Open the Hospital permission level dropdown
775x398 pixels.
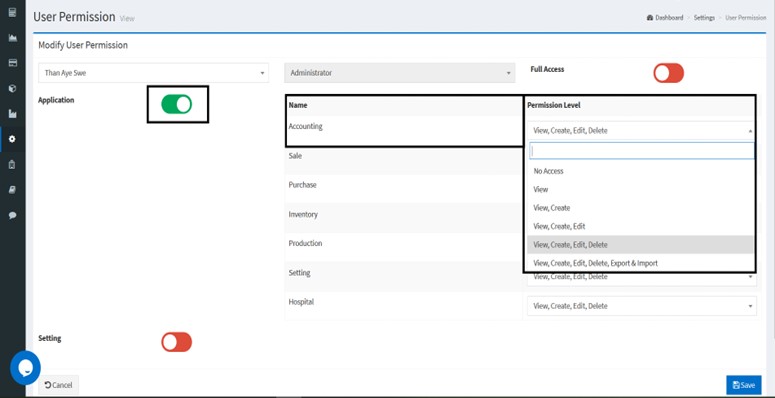642,306
